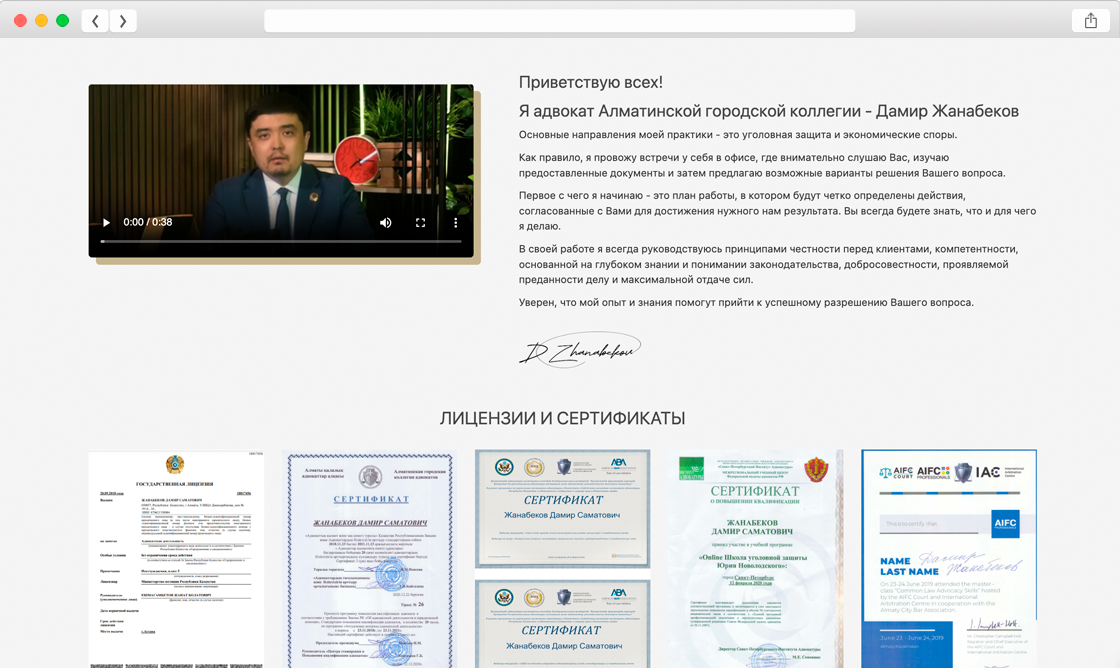The height and width of the screenshot is (668, 1120).
Task: Click the video frame showing the lawyer
Action: click(x=281, y=150)
